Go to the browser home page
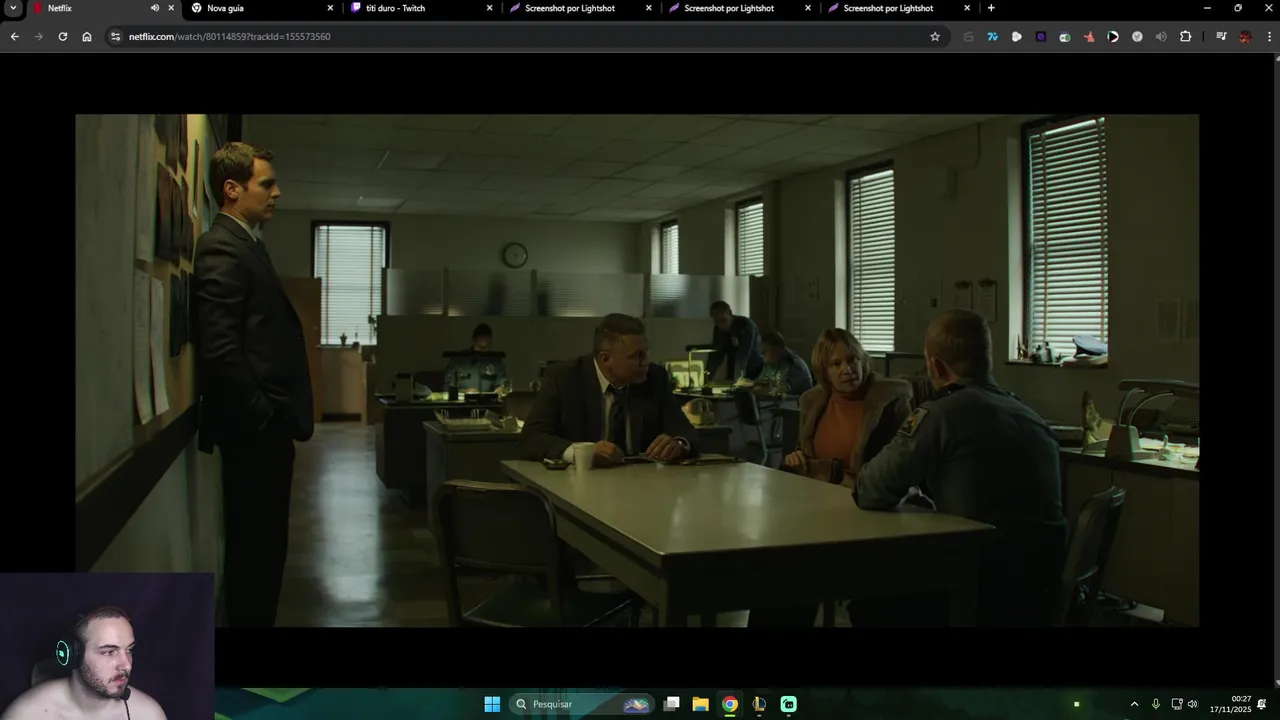 coord(87,36)
